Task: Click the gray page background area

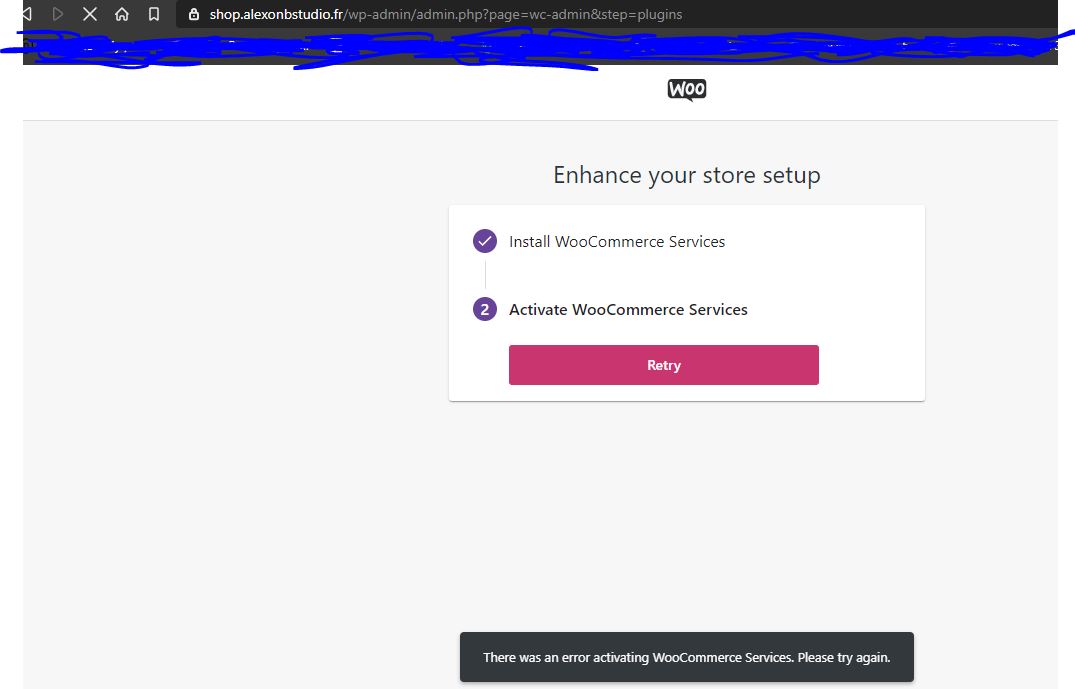Action: coord(200,500)
